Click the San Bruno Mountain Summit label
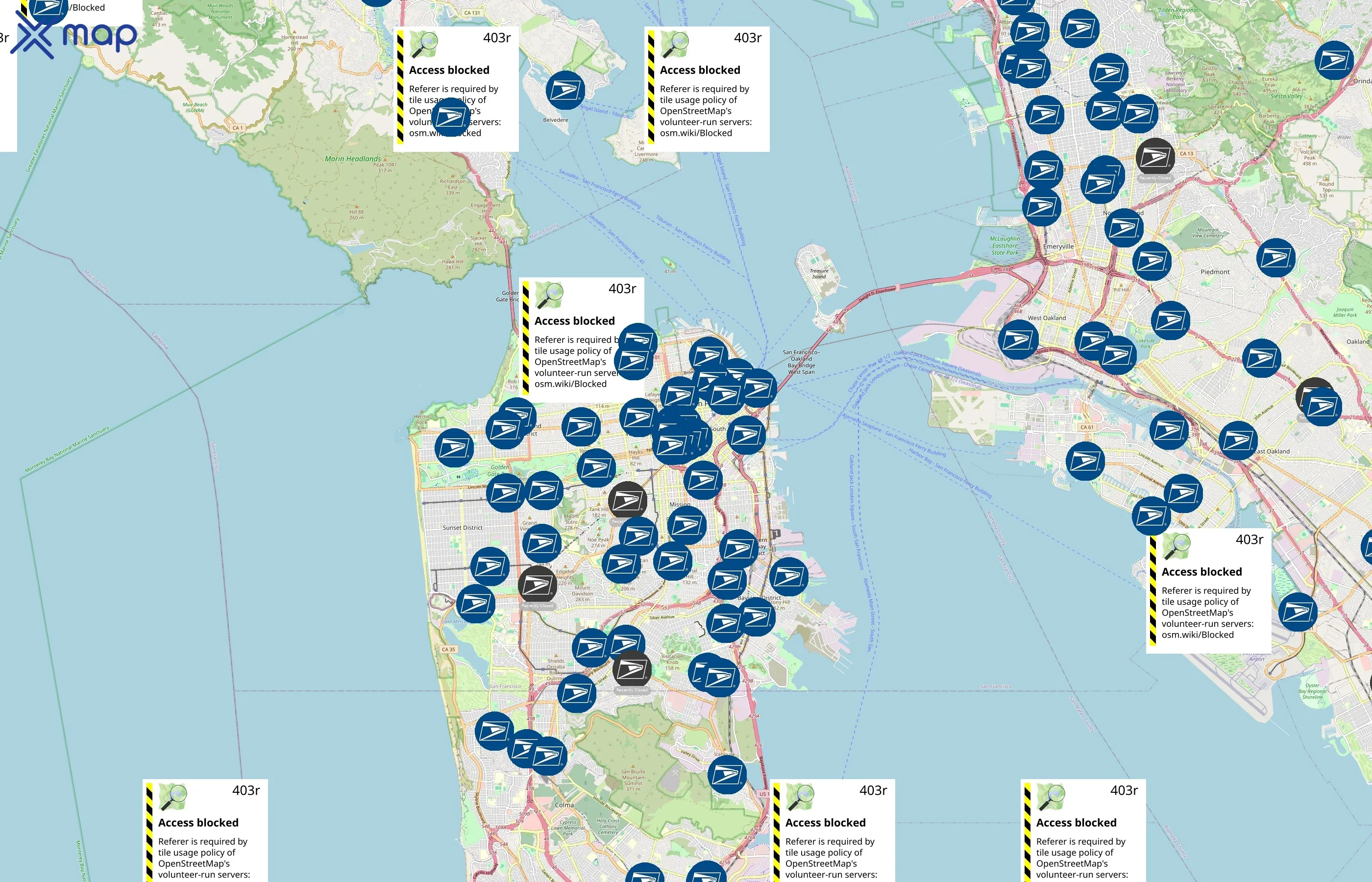 click(x=633, y=780)
